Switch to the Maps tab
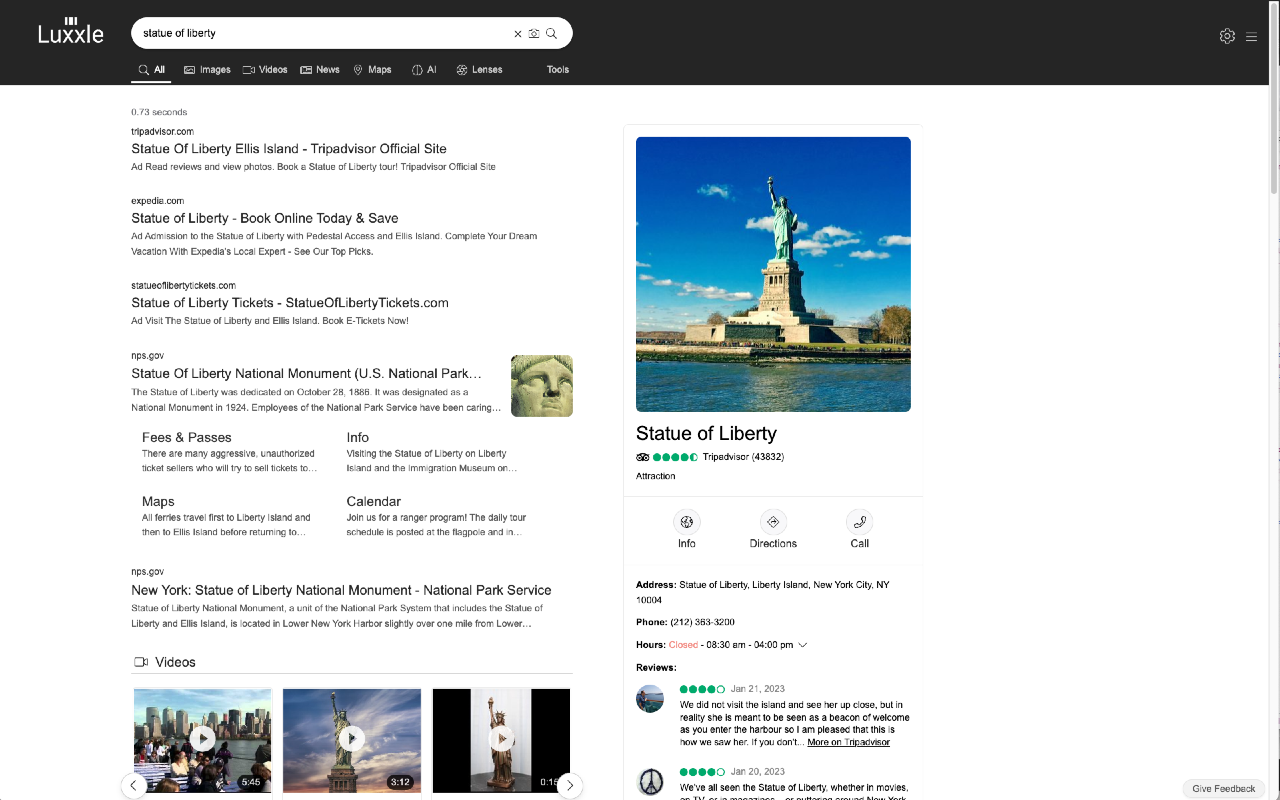 point(372,69)
